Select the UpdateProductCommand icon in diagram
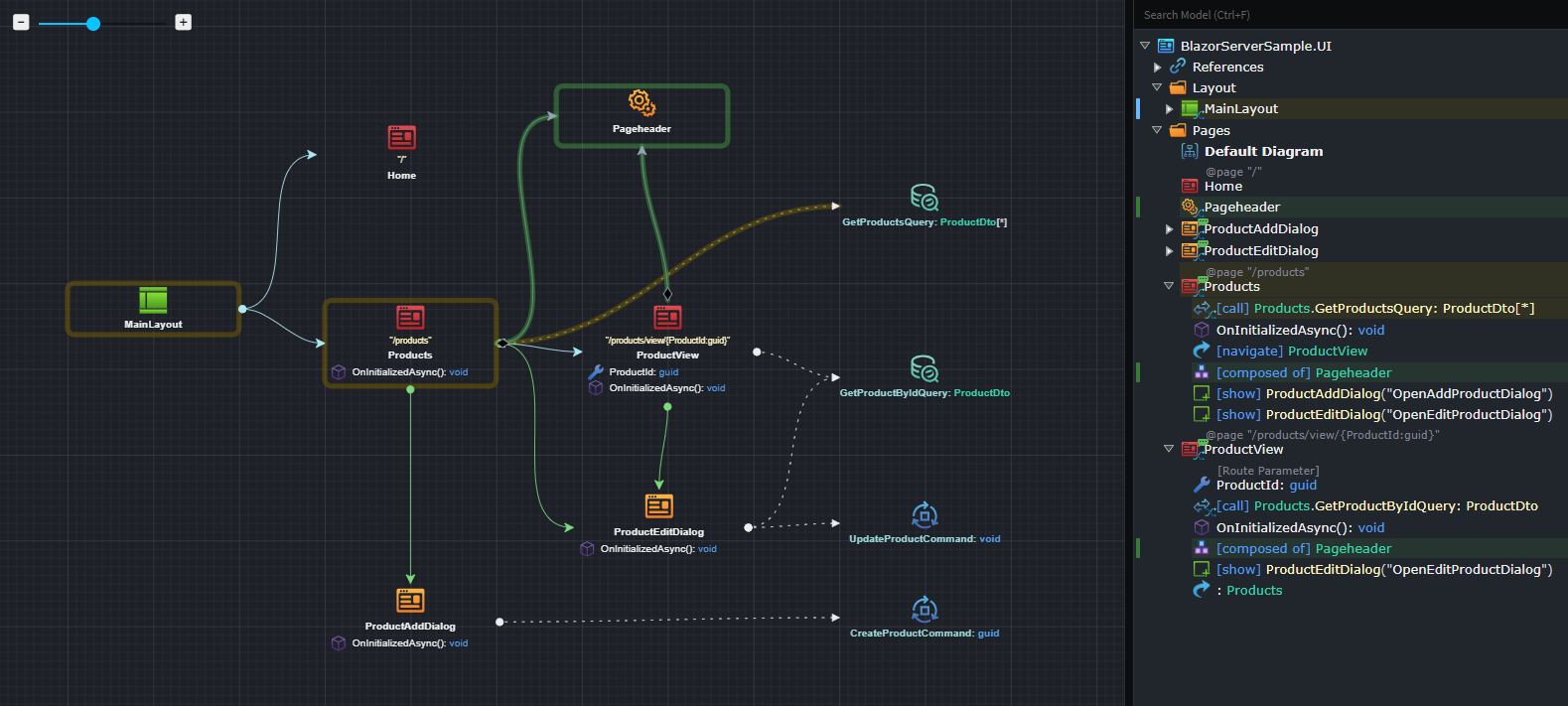This screenshot has height=706, width=1568. coord(925,514)
